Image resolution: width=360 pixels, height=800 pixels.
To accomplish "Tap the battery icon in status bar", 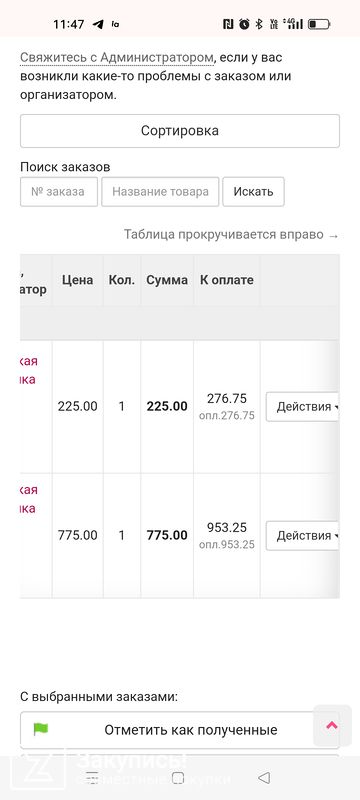I will (x=319, y=24).
